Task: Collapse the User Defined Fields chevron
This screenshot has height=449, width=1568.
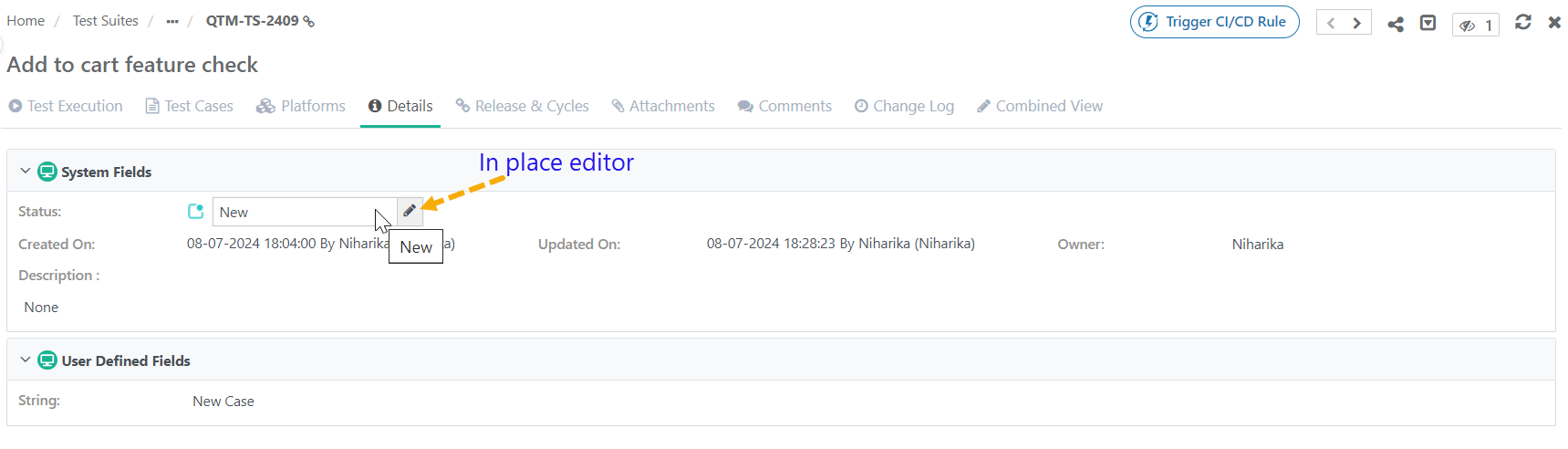Action: tap(26, 360)
